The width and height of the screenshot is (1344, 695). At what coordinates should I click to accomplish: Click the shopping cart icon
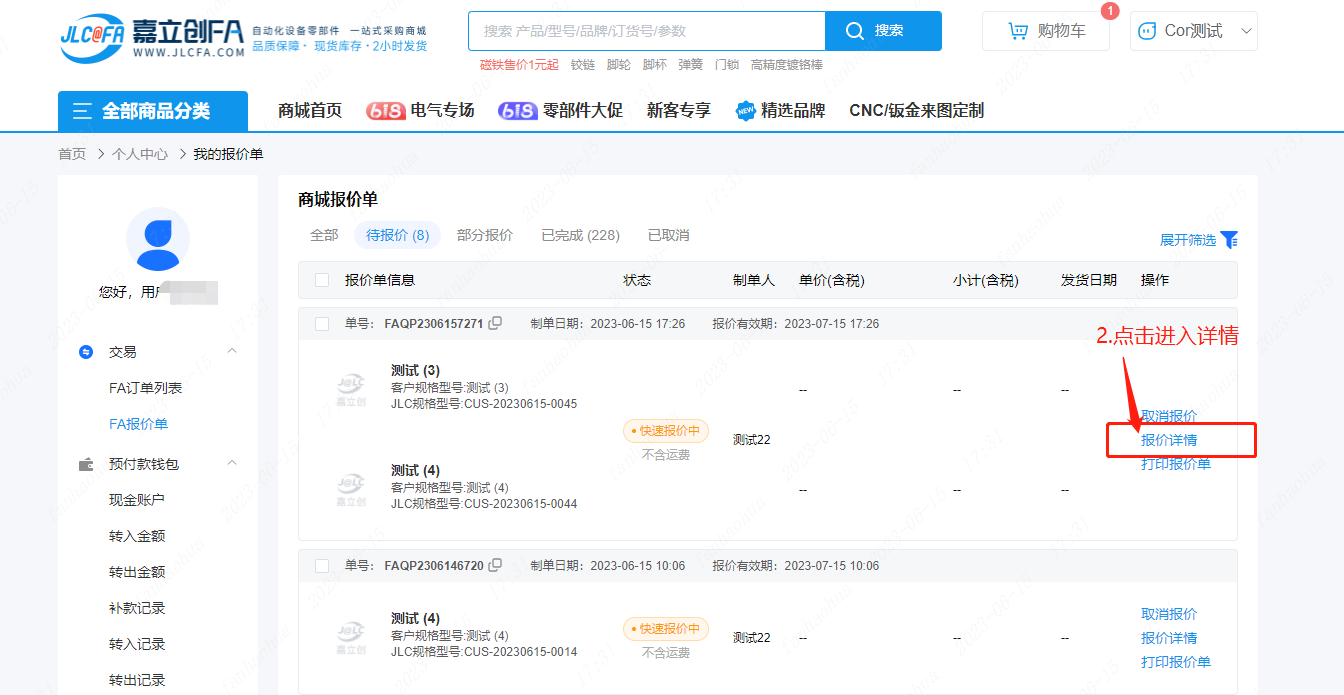point(1019,31)
